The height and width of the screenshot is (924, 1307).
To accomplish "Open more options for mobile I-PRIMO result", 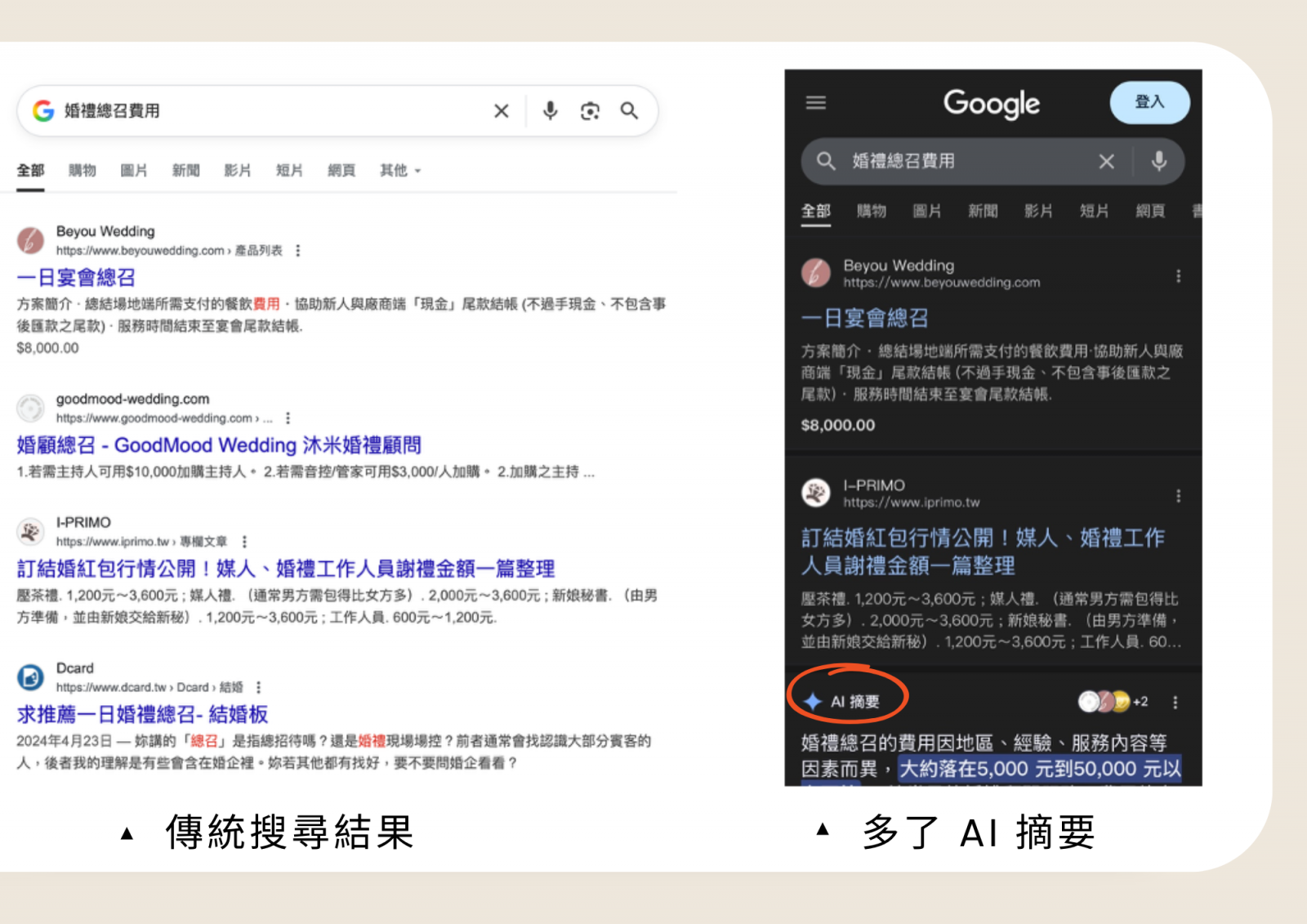I will click(1178, 496).
